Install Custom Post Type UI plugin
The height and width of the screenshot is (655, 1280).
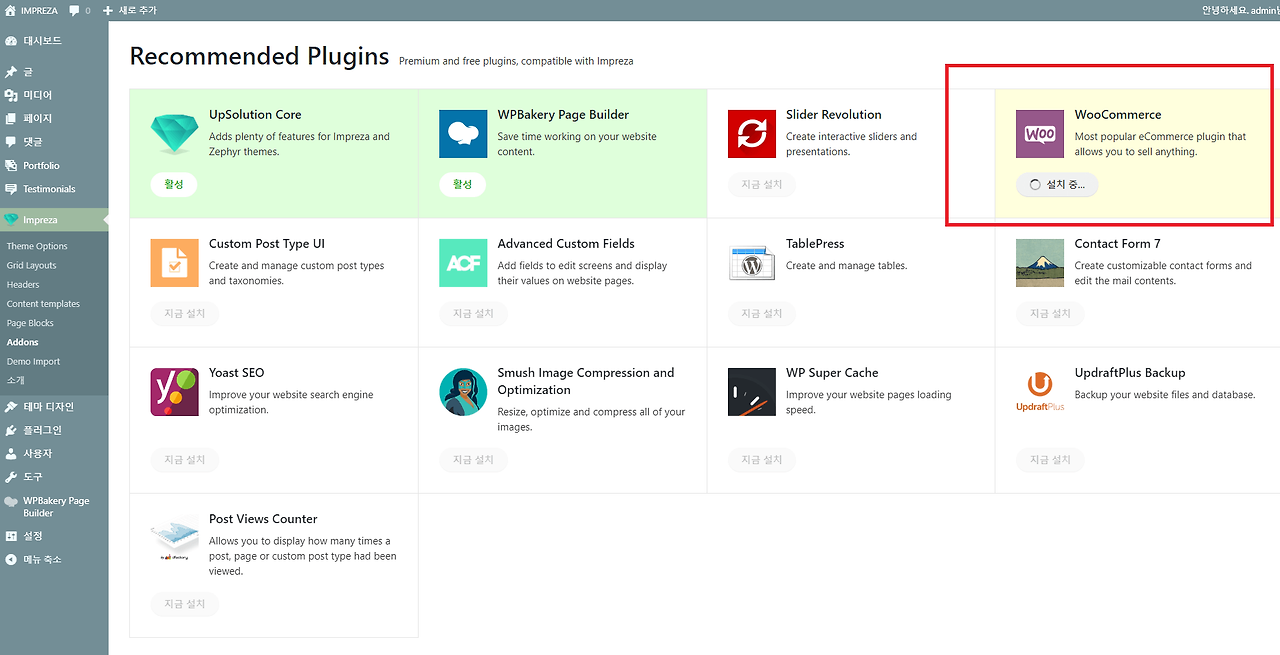click(x=185, y=313)
